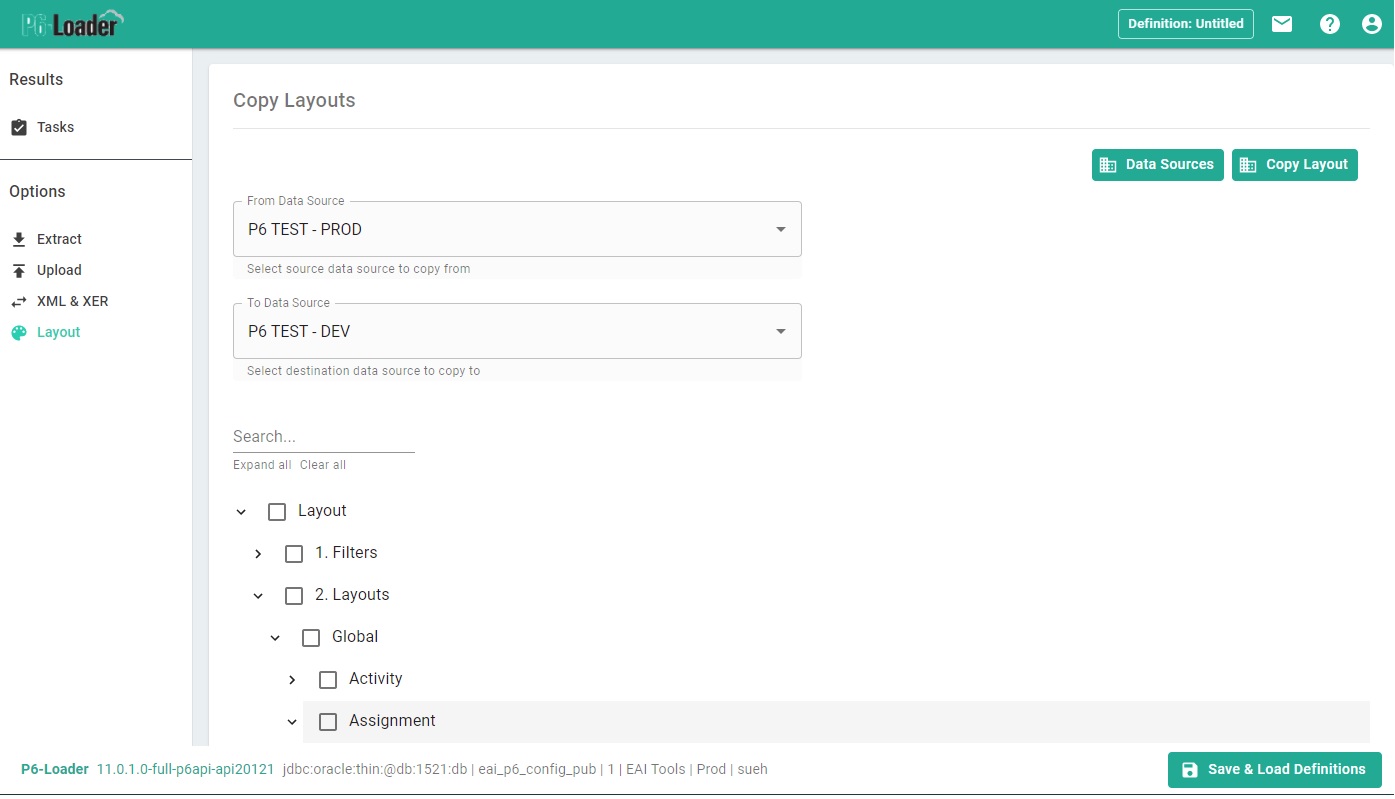Viewport: 1395px width, 799px height.
Task: Click the Extract download icon
Action: (19, 240)
